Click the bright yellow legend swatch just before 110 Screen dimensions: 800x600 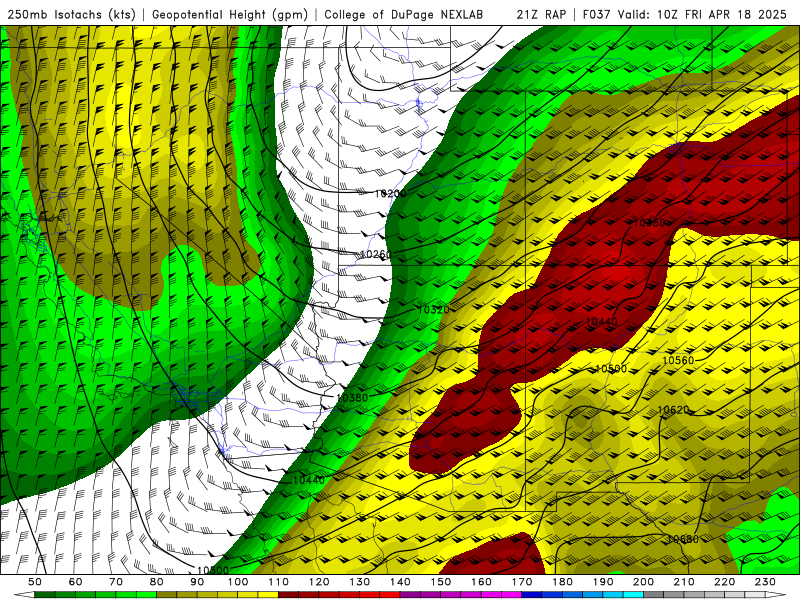pyautogui.click(x=268, y=595)
